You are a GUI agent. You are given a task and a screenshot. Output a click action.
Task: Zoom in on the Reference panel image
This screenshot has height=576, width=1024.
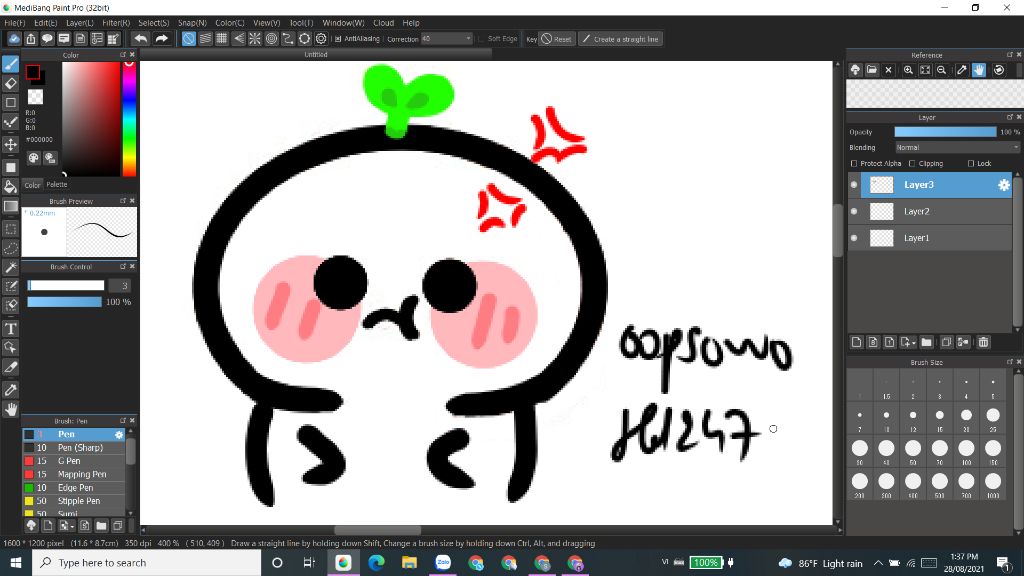click(x=908, y=70)
